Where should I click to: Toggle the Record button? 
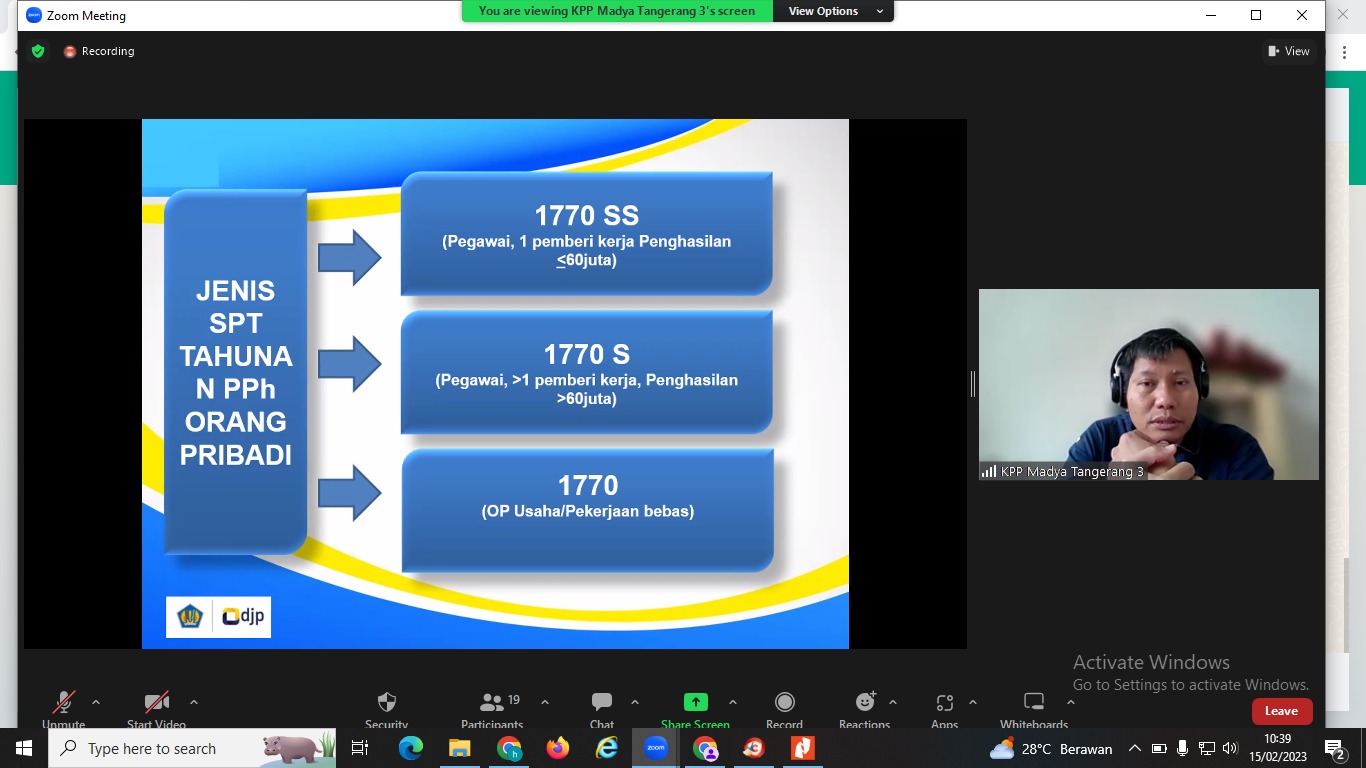pyautogui.click(x=784, y=703)
